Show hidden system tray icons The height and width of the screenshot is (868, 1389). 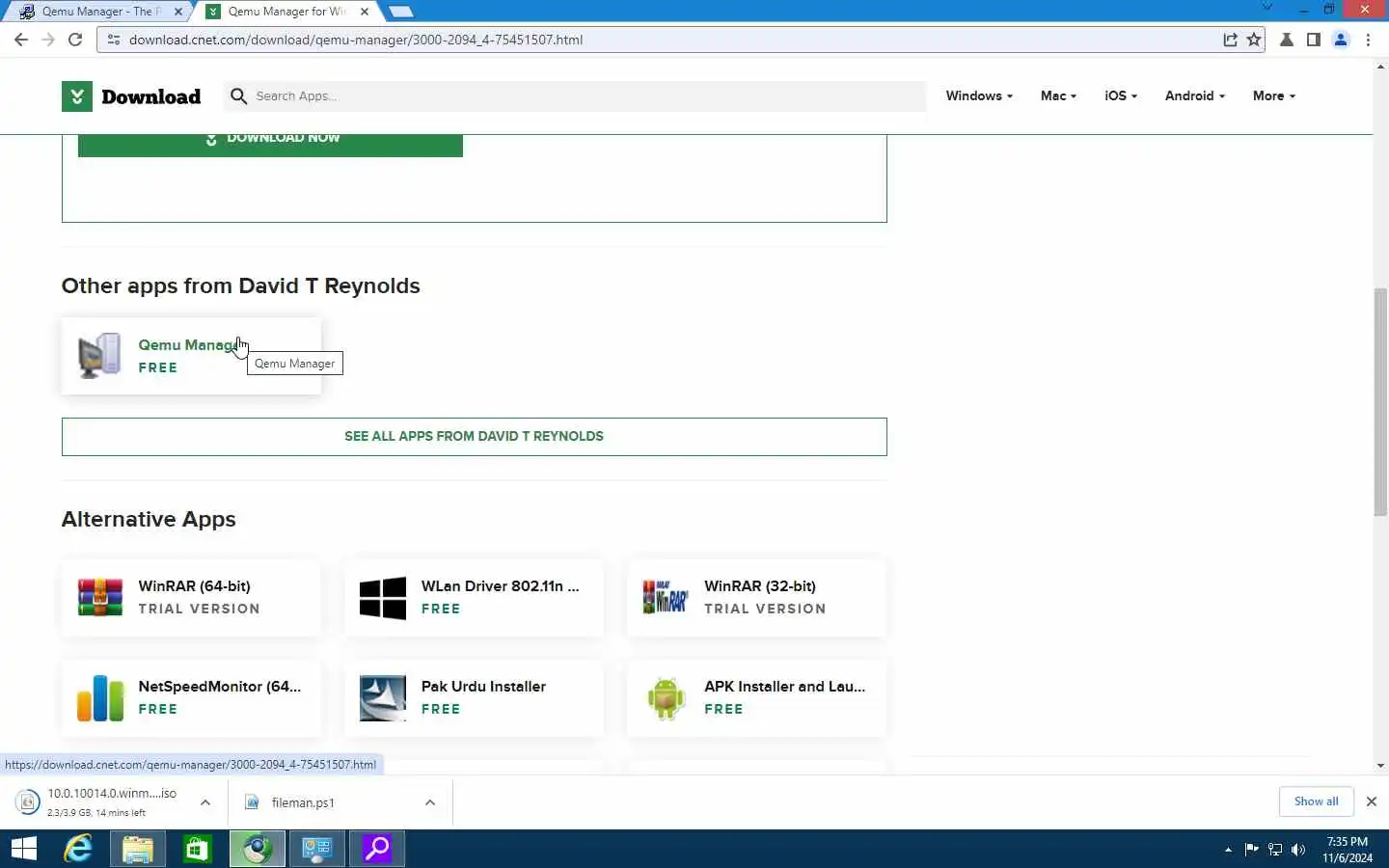point(1228,850)
